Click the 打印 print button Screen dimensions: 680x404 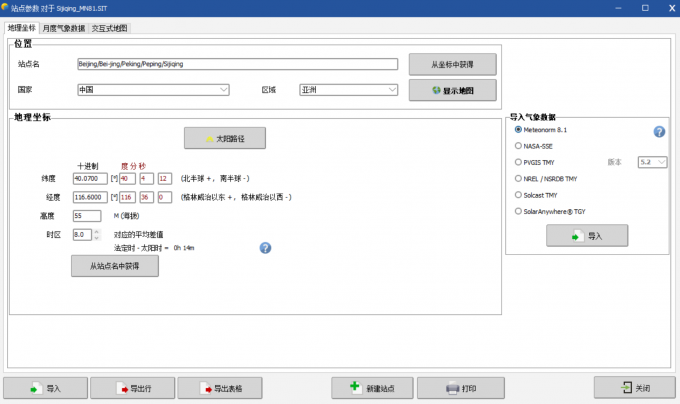tap(461, 388)
